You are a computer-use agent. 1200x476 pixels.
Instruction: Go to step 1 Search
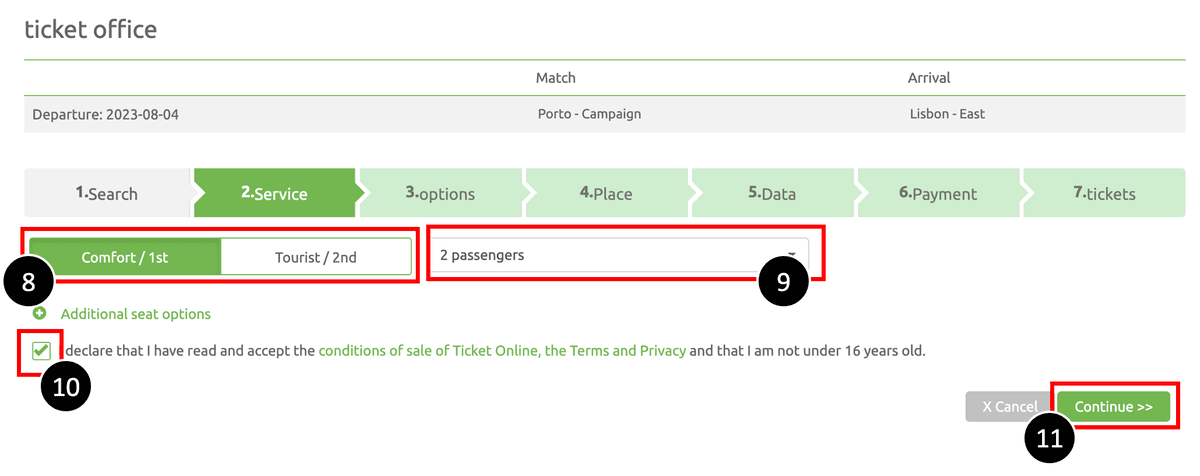pos(107,193)
